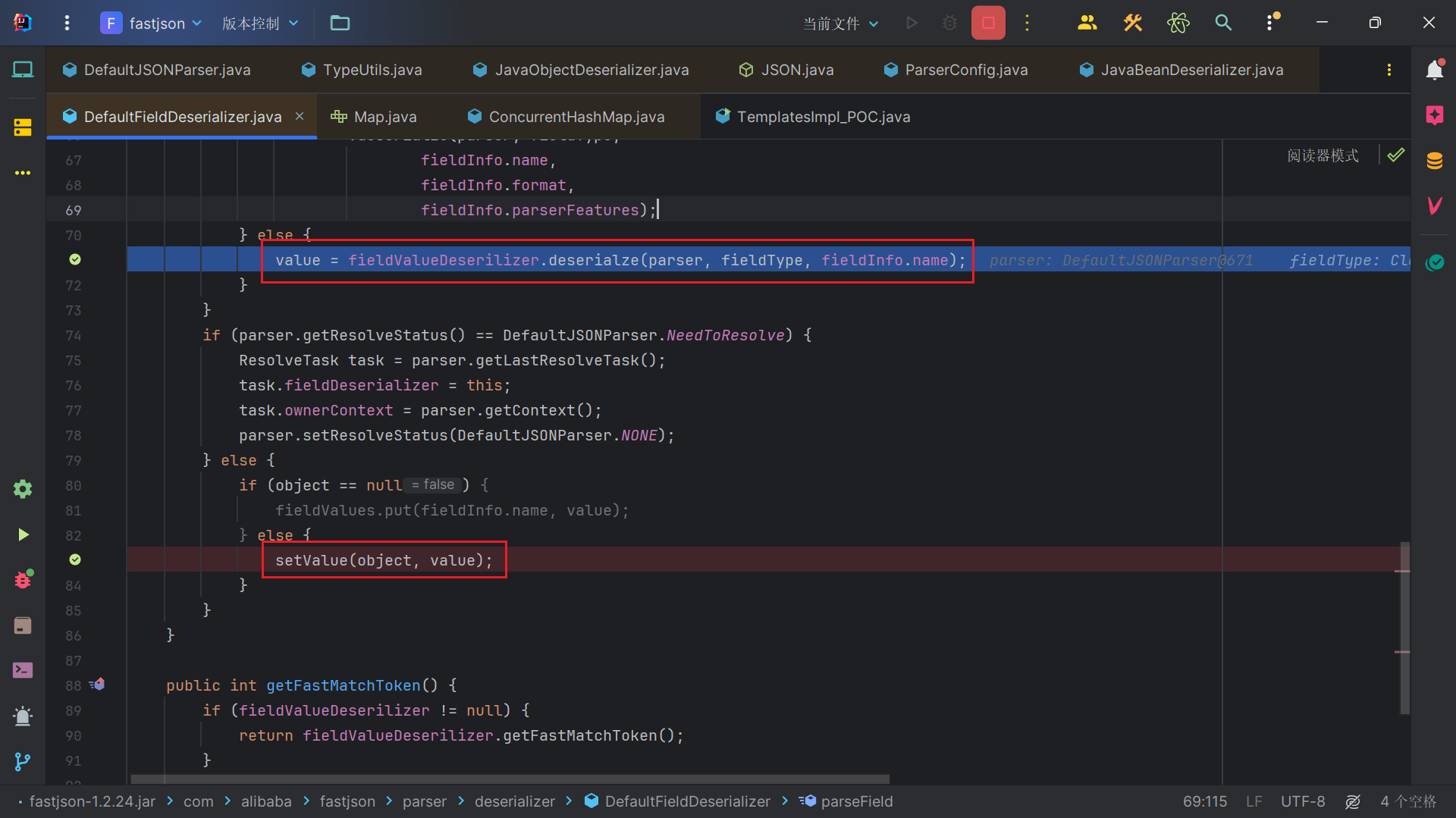Switch to ParserConfig.java tab

coord(955,70)
